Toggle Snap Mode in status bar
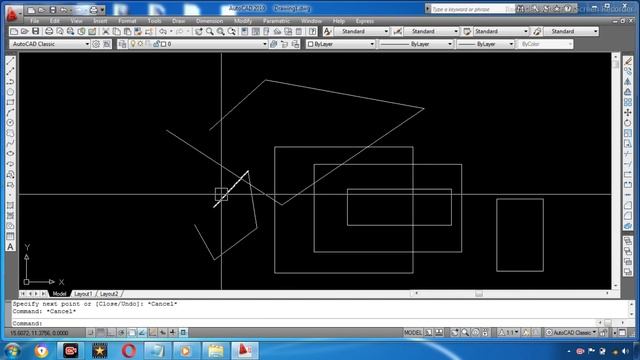Screen dimensions: 640x360 (x=91, y=333)
